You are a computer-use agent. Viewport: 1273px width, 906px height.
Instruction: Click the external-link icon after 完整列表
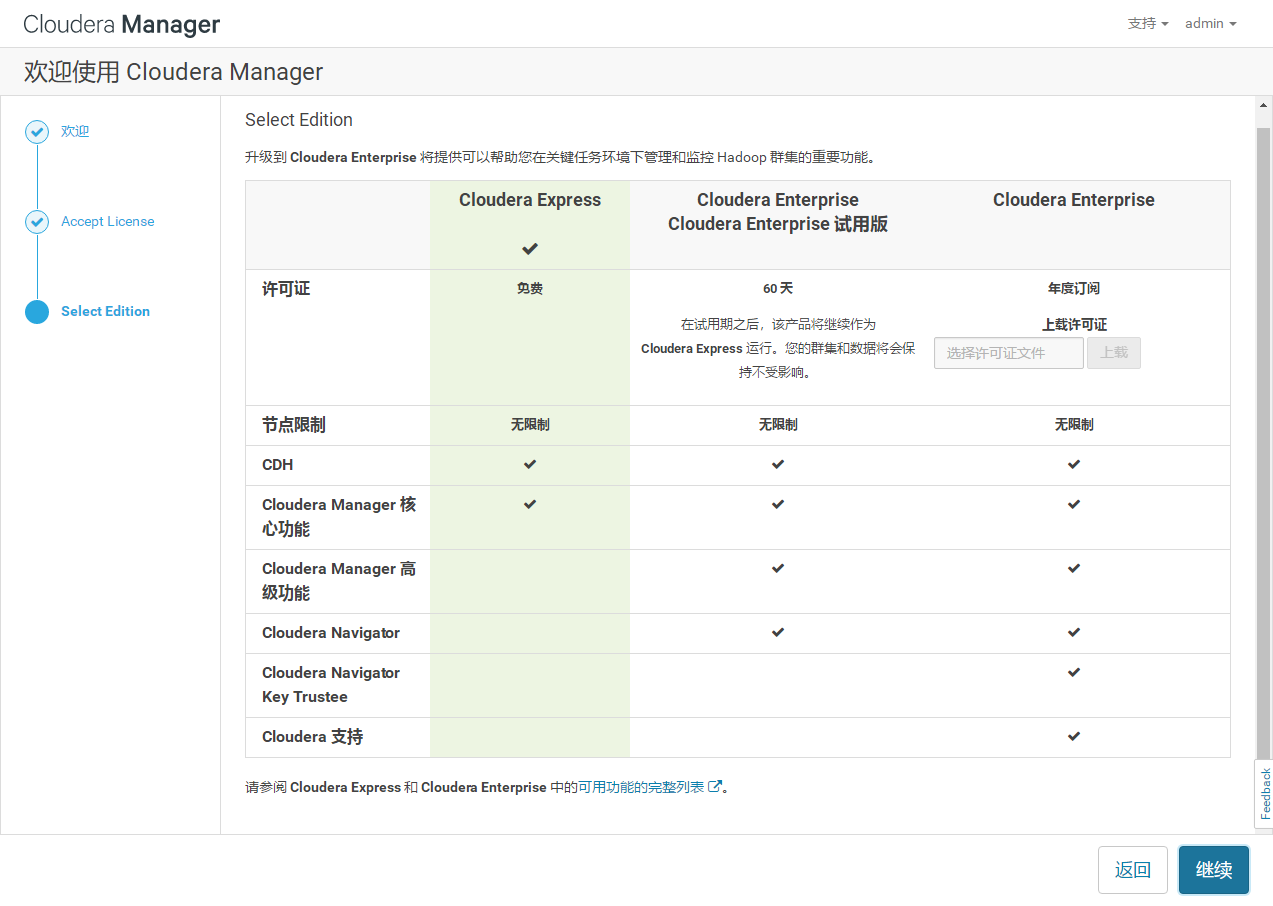(x=714, y=787)
